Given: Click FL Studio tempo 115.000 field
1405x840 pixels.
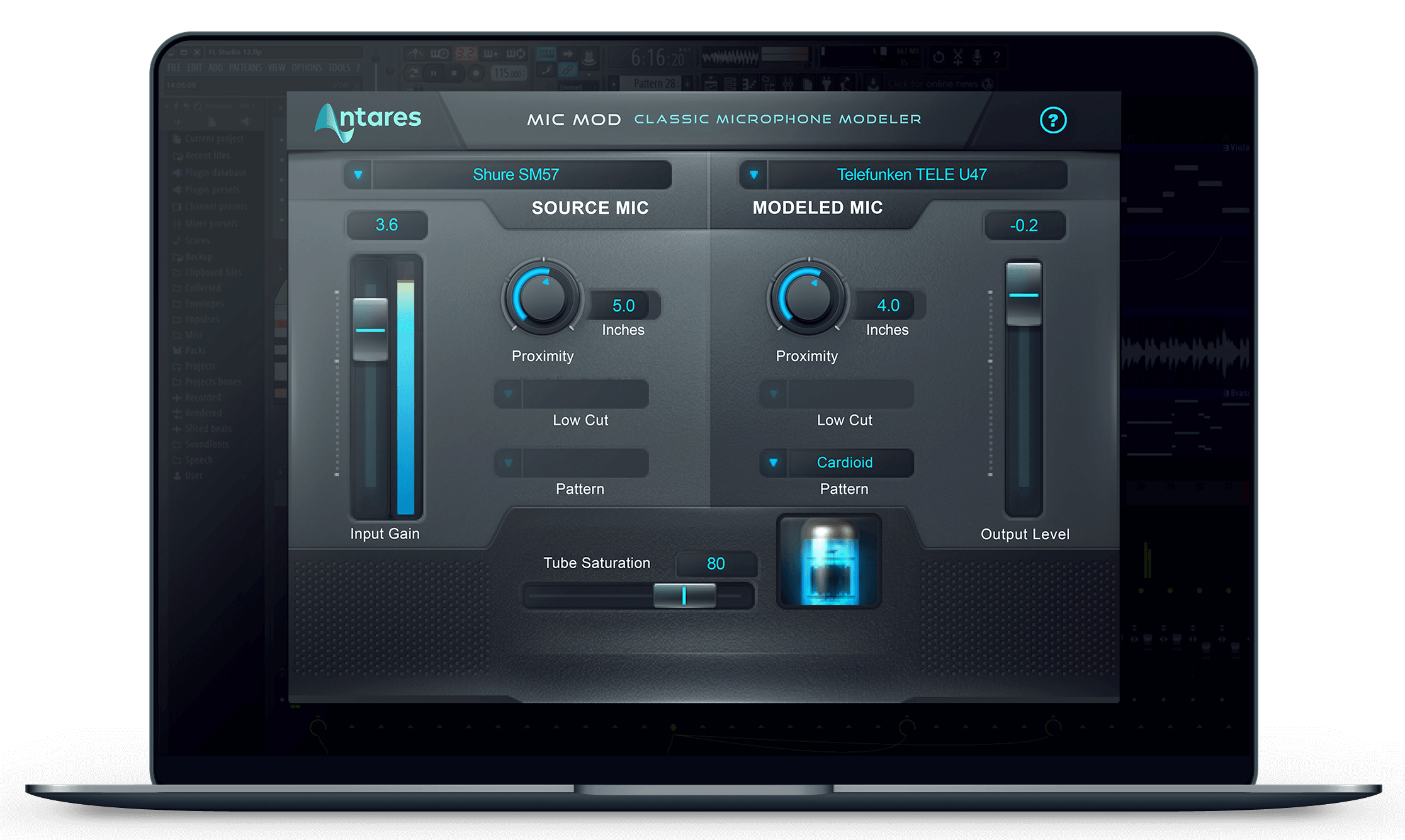Looking at the screenshot, I should pyautogui.click(x=508, y=74).
